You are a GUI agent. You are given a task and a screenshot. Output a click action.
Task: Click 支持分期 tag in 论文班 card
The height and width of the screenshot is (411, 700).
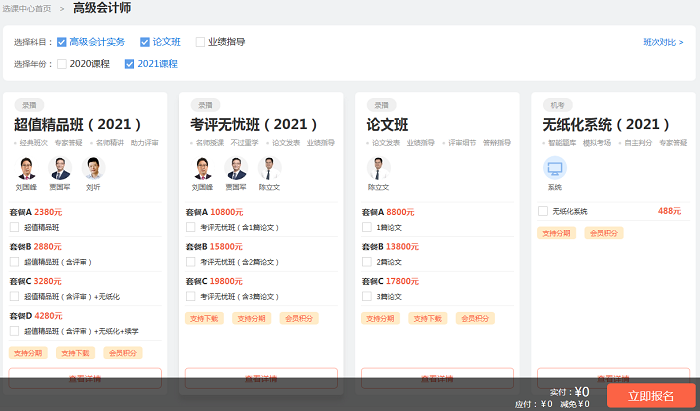[380, 318]
